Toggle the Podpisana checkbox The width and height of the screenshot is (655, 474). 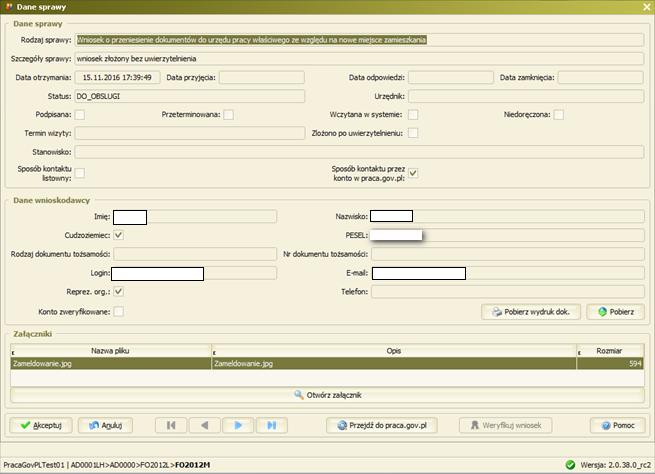[x=80, y=114]
